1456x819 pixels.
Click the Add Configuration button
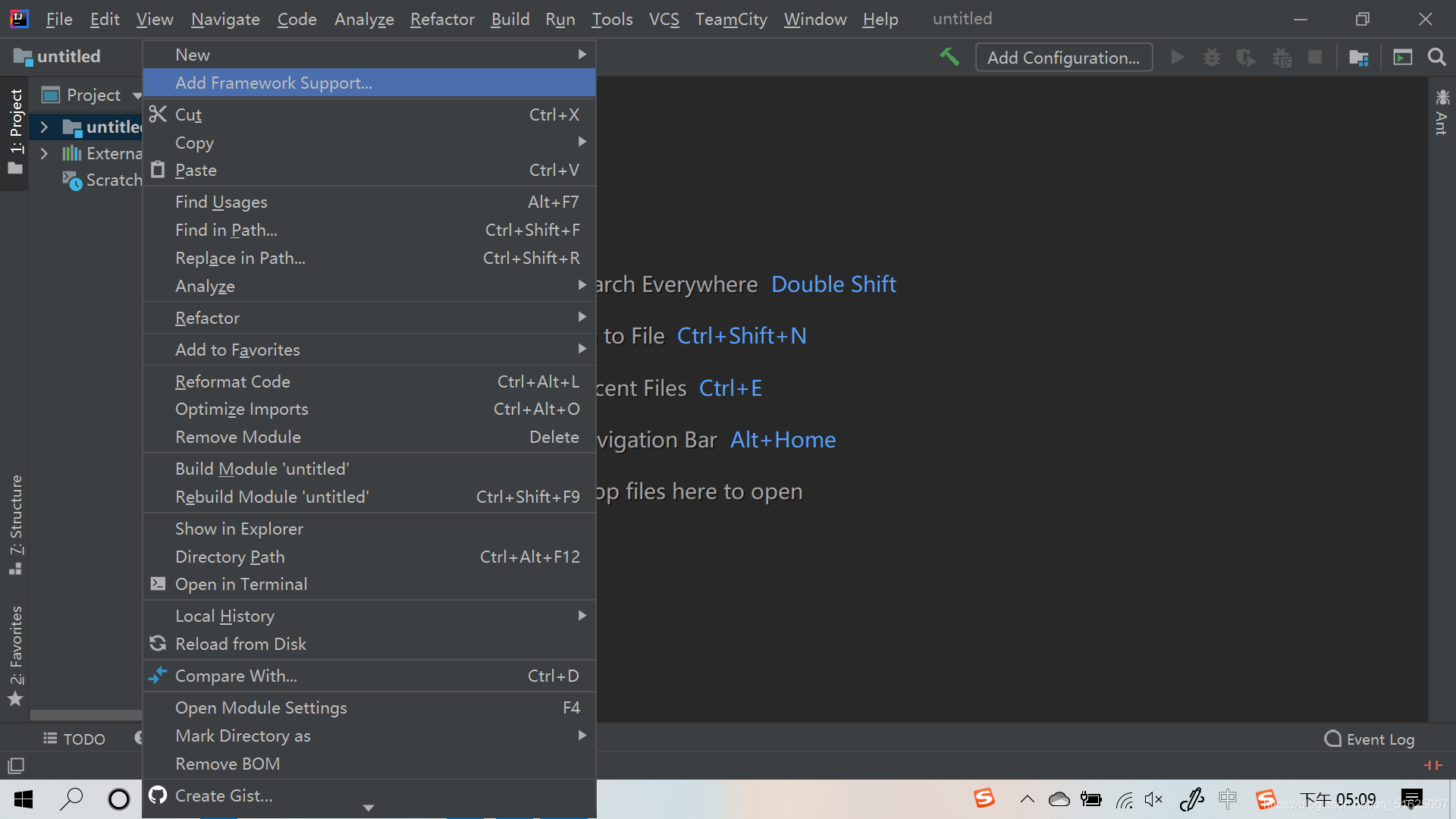1063,58
